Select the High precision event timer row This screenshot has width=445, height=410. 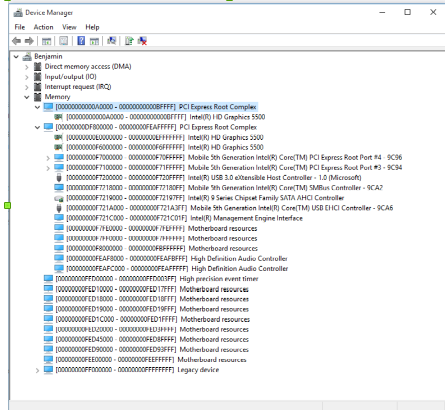157,279
